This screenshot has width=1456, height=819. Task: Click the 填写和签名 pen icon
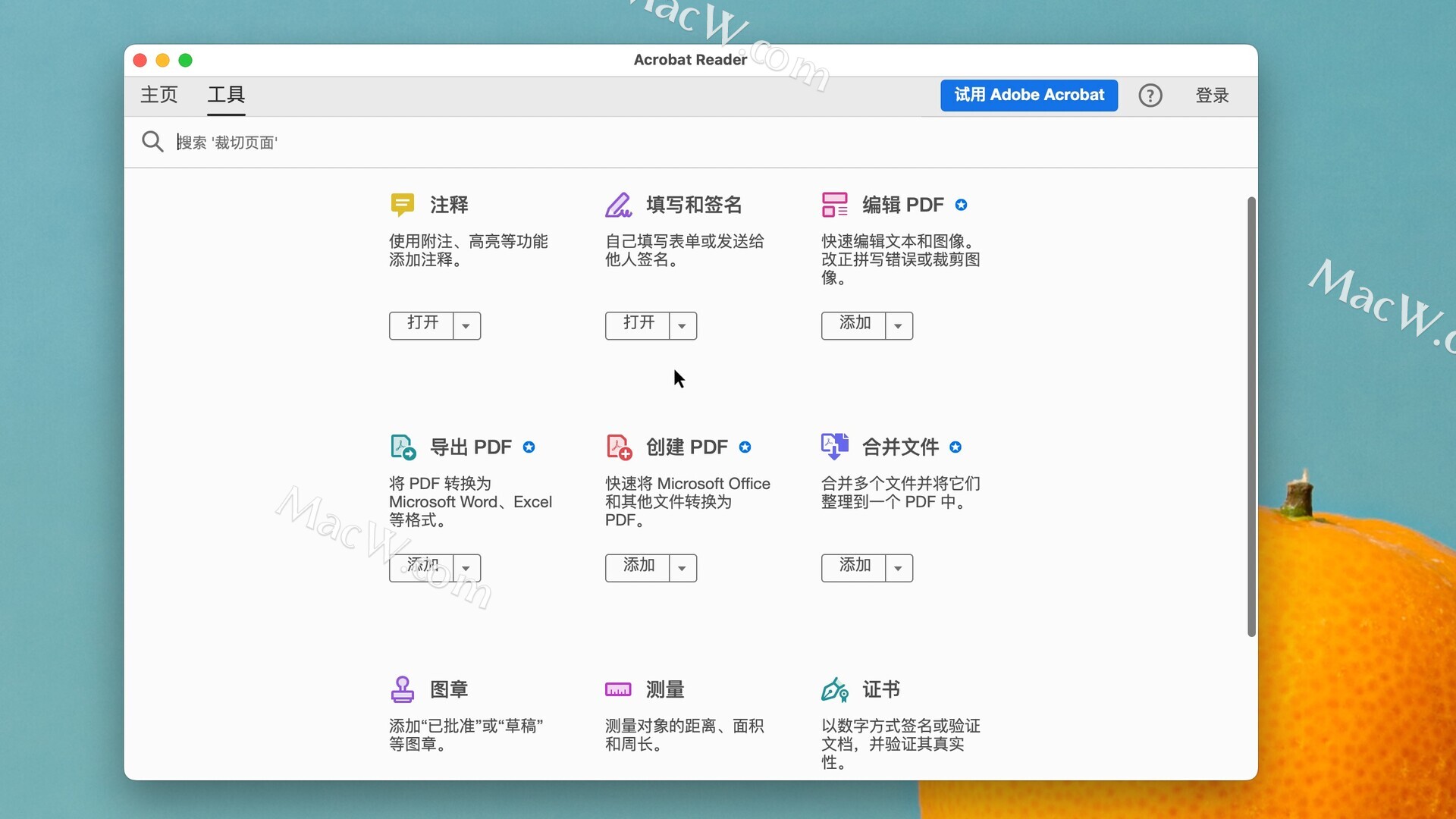tap(618, 205)
